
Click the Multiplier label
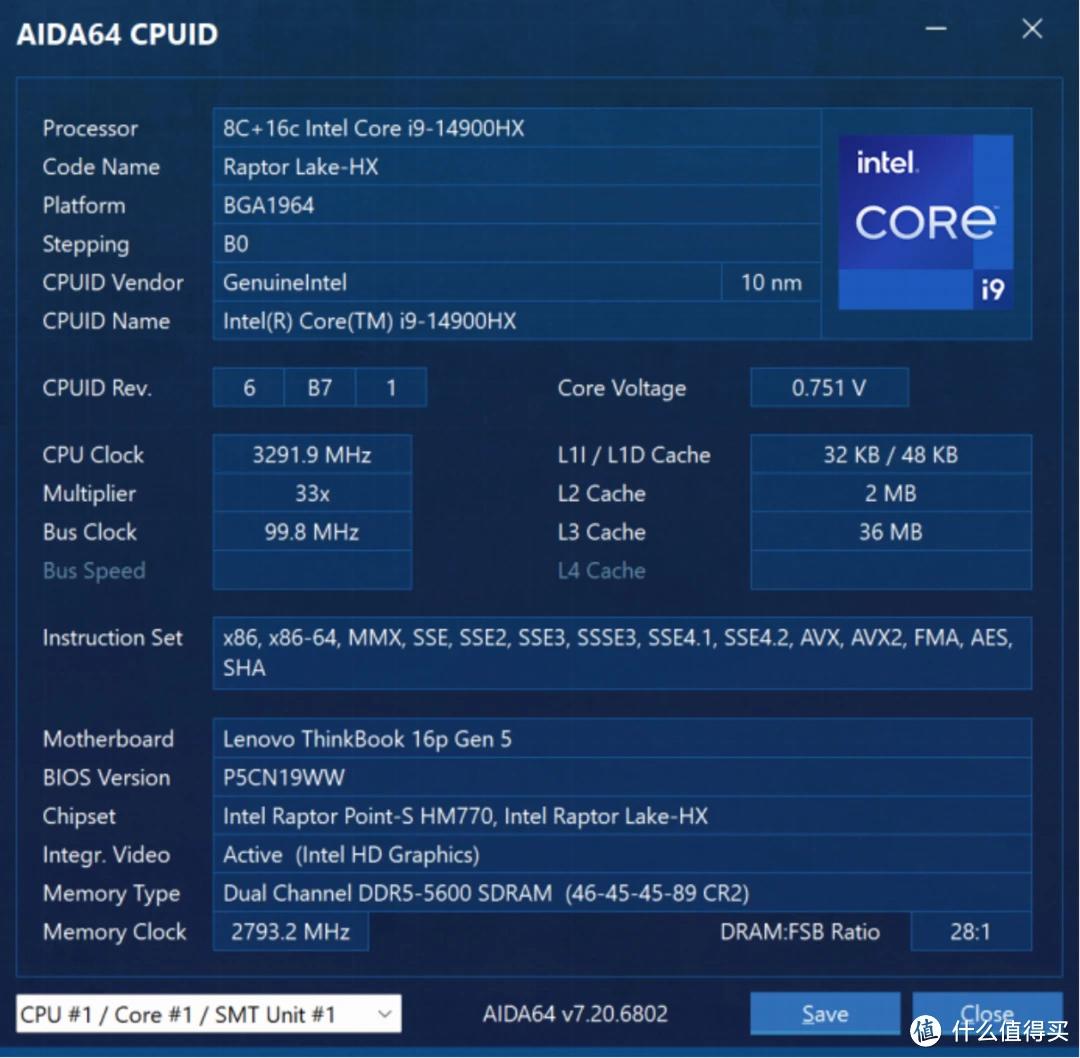click(x=90, y=493)
